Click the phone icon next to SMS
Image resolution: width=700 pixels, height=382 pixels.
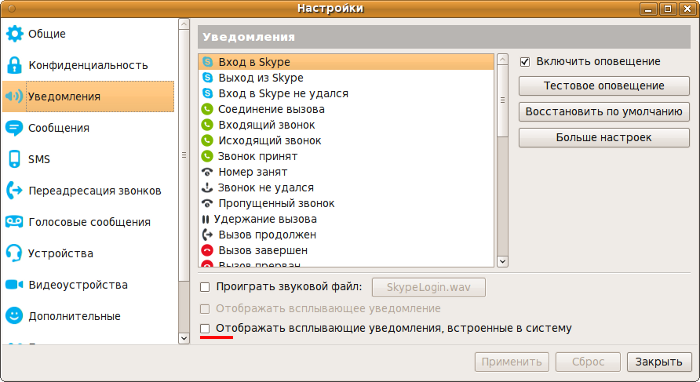coord(14,159)
